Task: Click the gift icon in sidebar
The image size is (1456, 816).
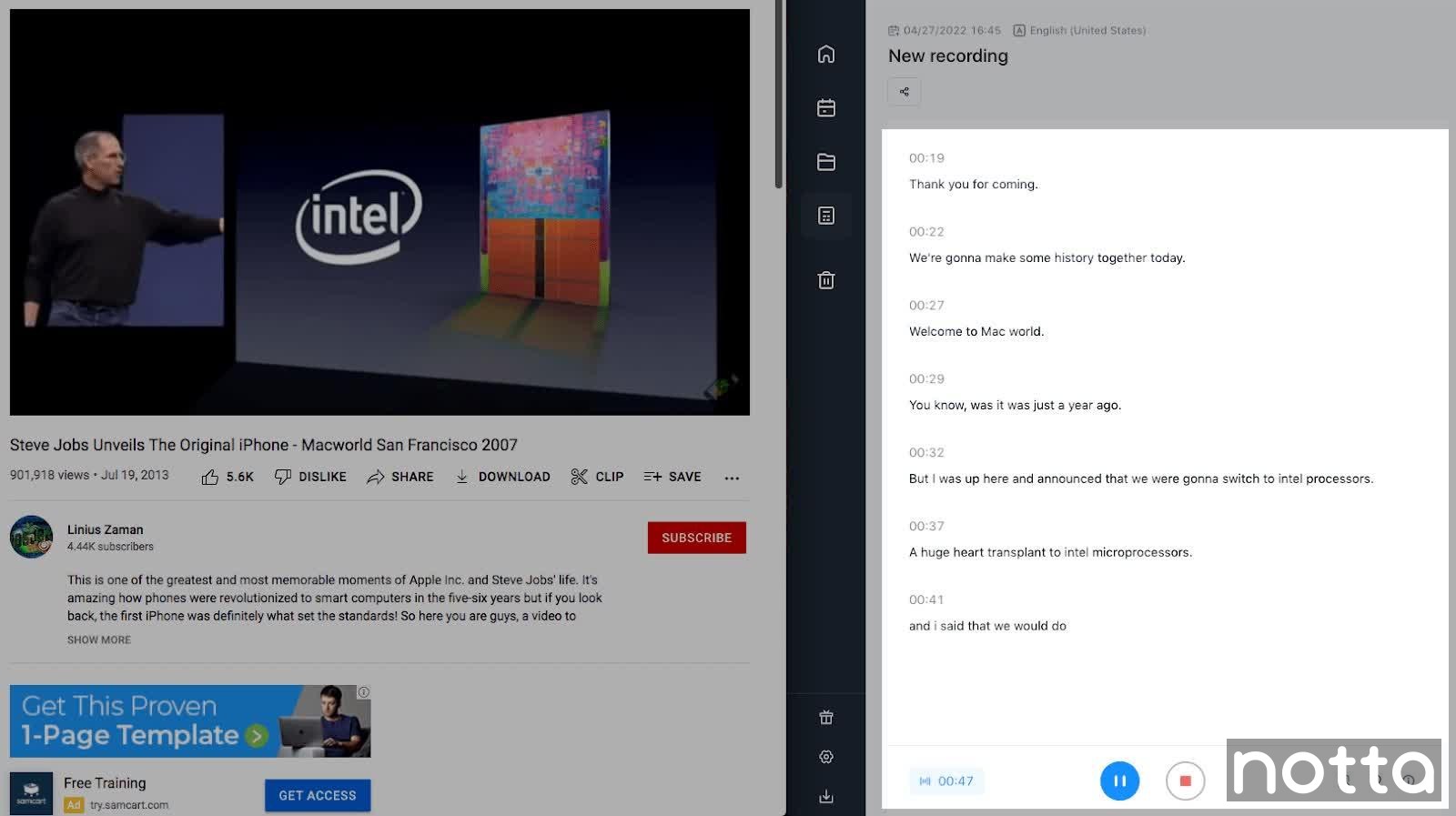Action: coord(825,718)
